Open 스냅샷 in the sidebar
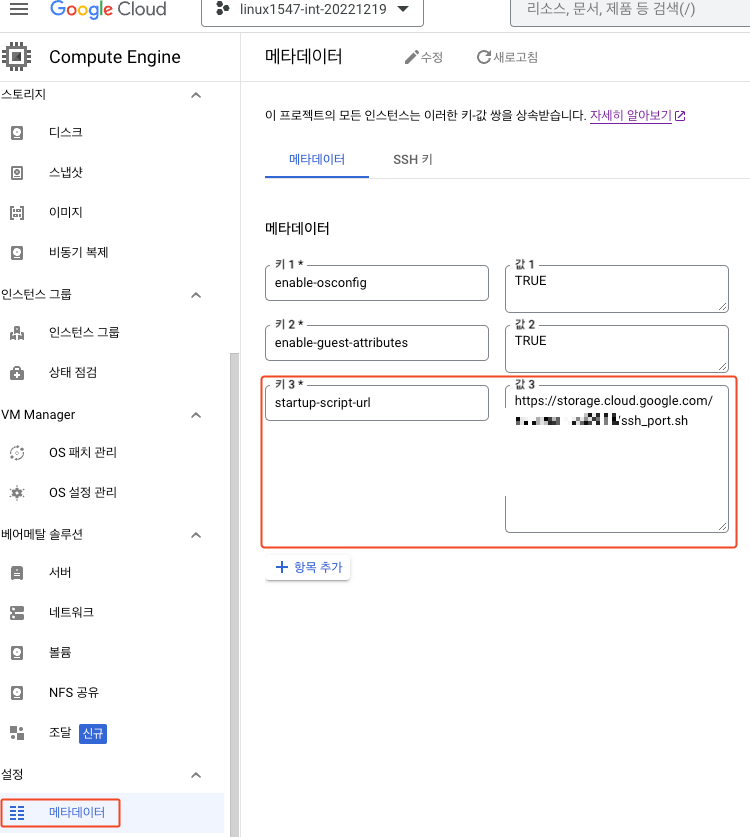Screen dimensions: 750x837 [x=66, y=172]
